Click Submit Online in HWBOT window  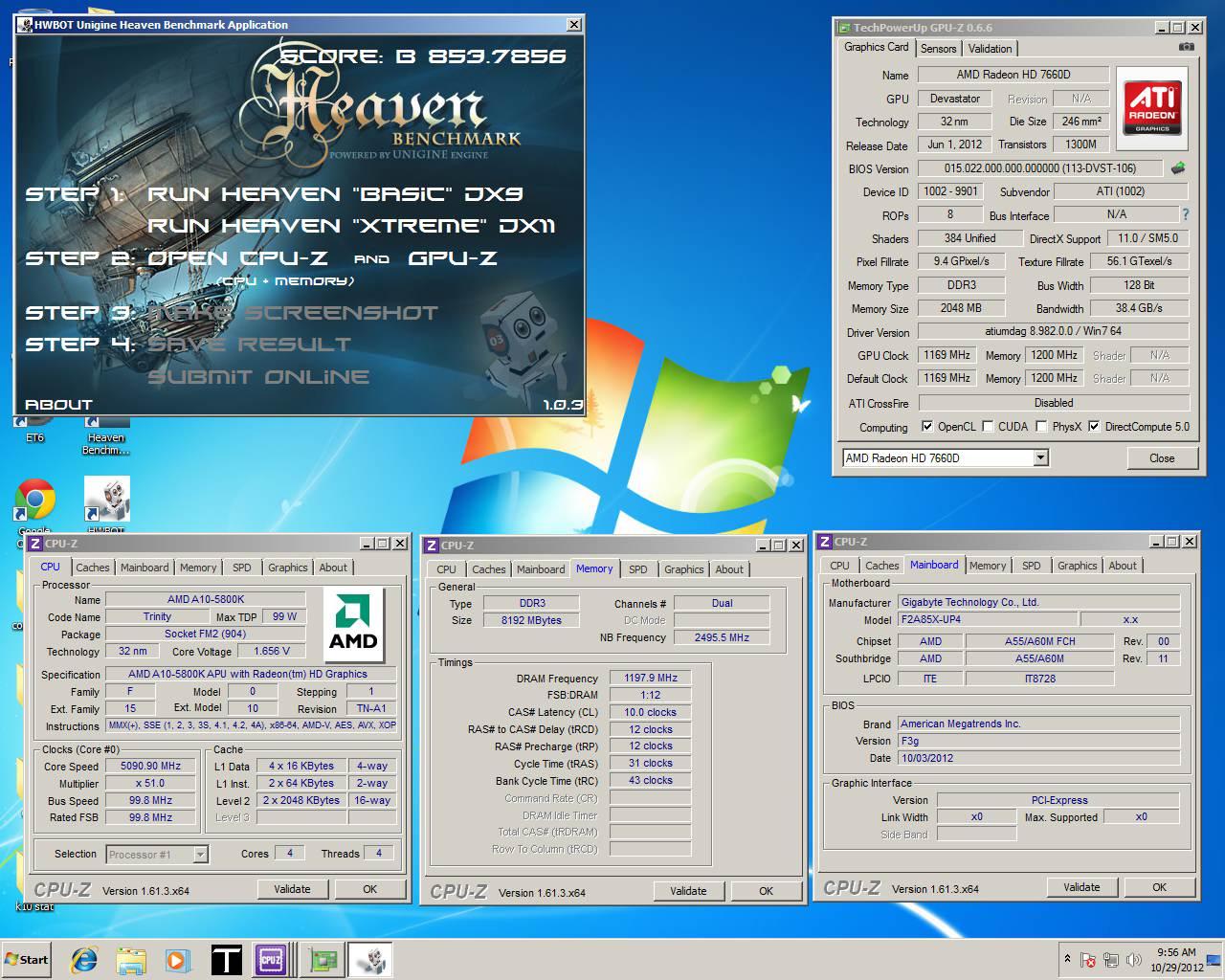pyautogui.click(x=258, y=377)
